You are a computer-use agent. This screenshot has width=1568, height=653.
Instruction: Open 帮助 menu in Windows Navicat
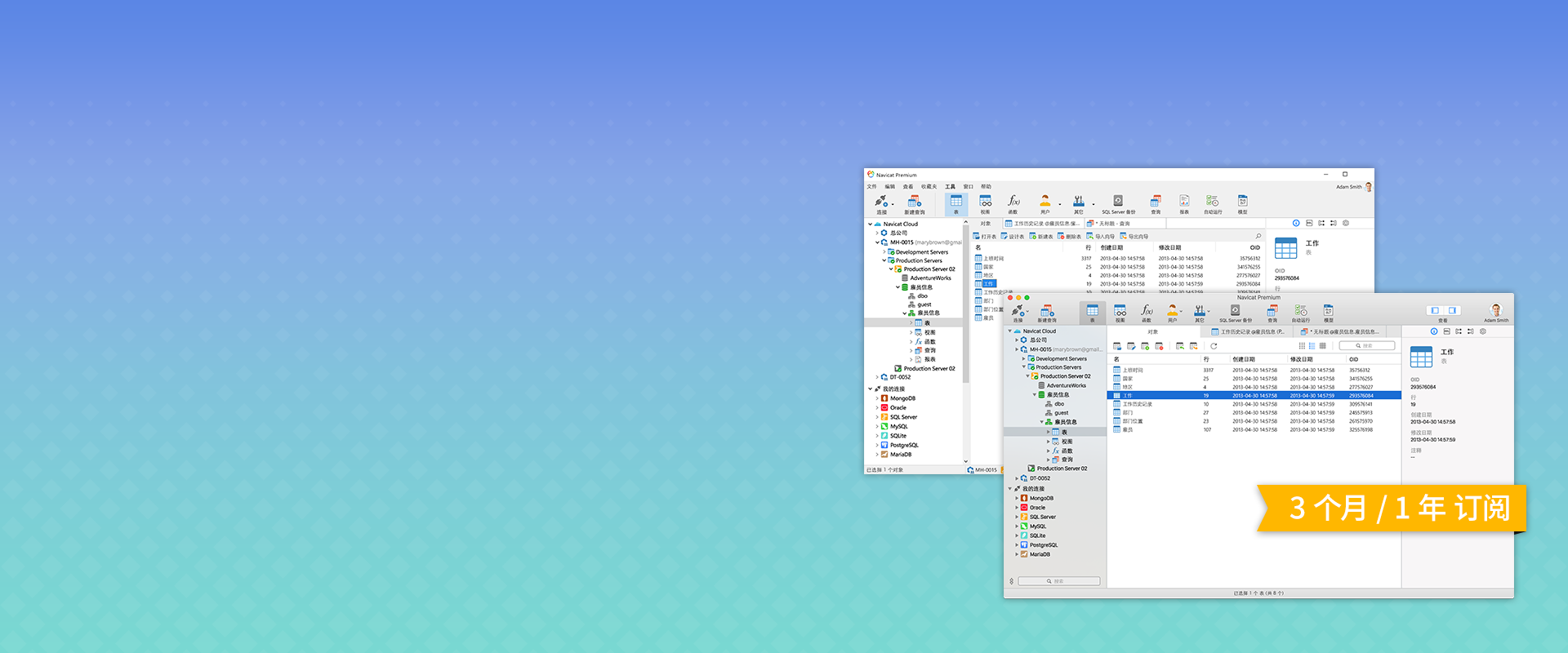986,186
